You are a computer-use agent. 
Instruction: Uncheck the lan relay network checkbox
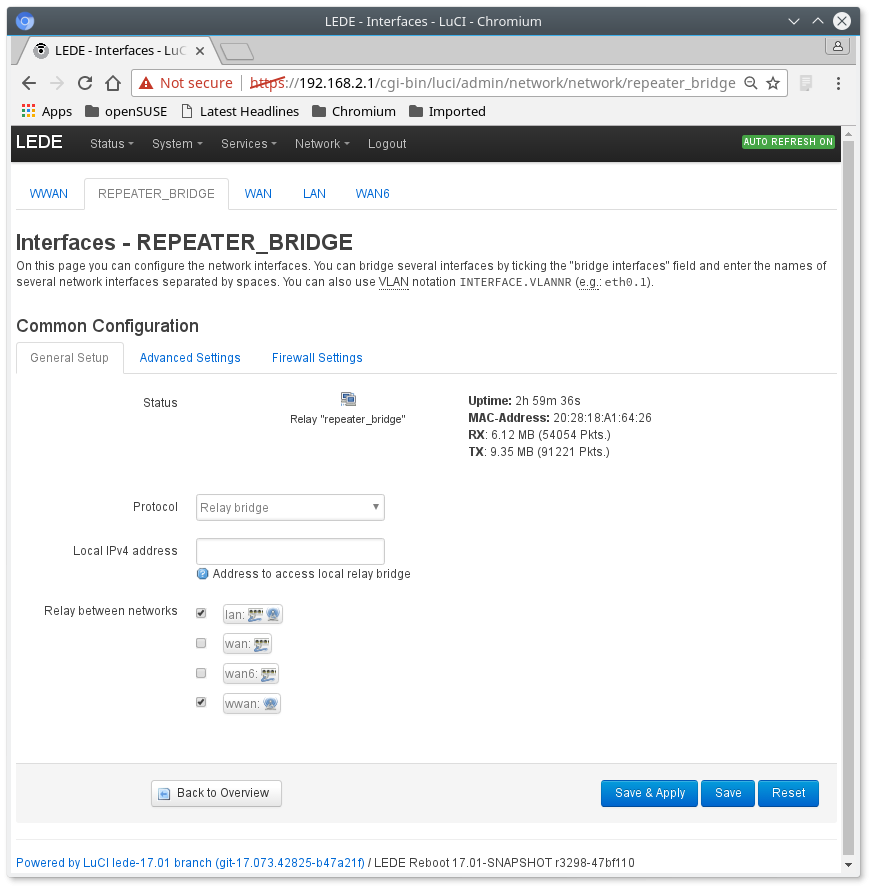click(201, 613)
